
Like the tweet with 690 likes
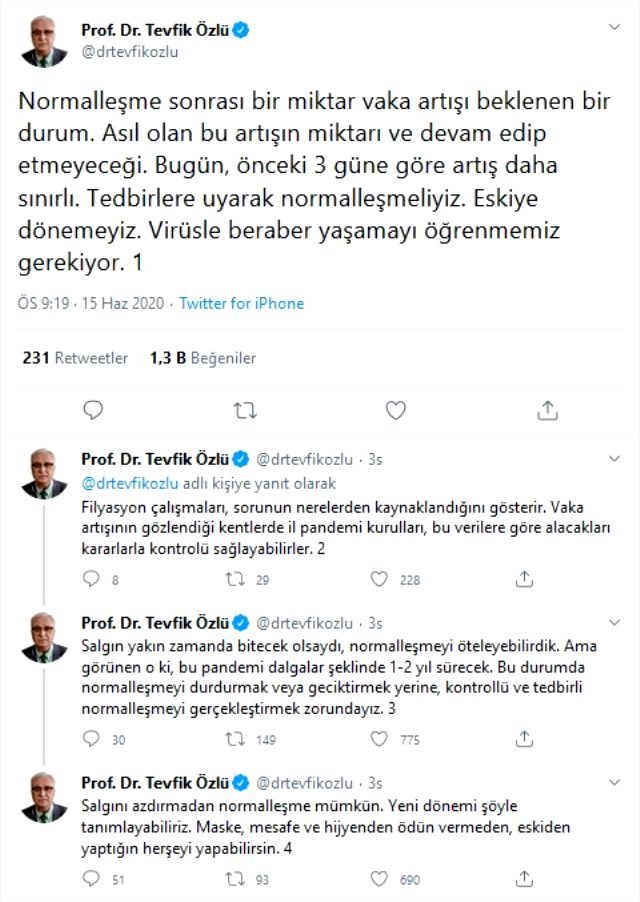pyautogui.click(x=379, y=878)
